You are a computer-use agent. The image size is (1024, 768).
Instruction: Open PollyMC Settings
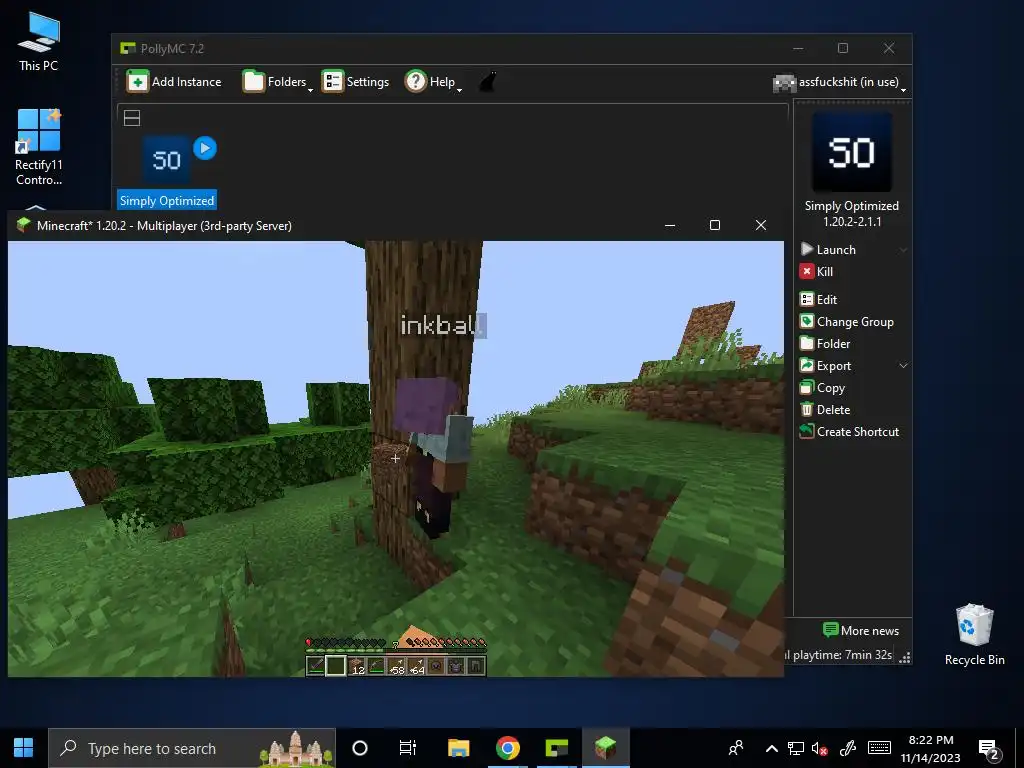(356, 82)
